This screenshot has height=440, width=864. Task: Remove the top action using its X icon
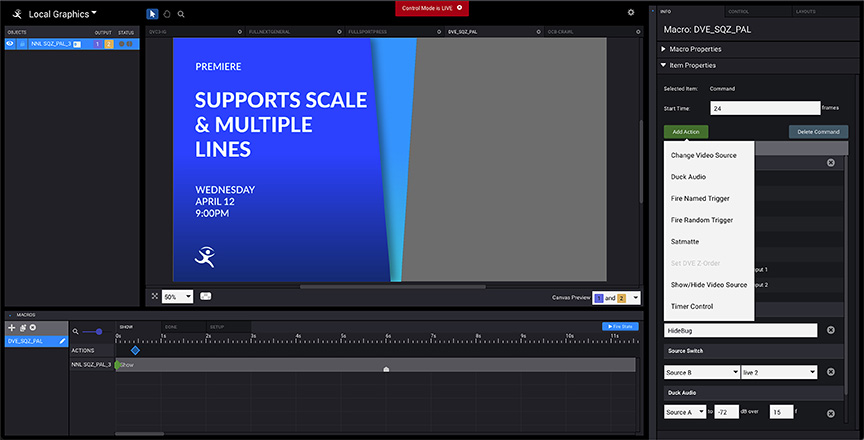tap(830, 162)
